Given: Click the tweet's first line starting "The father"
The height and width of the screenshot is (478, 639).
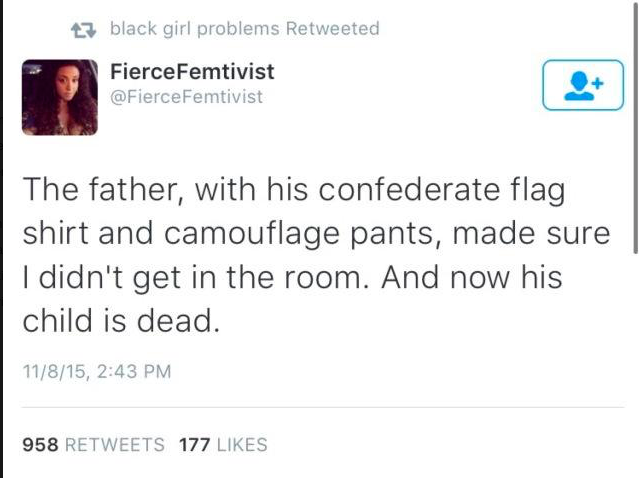Looking at the screenshot, I should point(300,189).
